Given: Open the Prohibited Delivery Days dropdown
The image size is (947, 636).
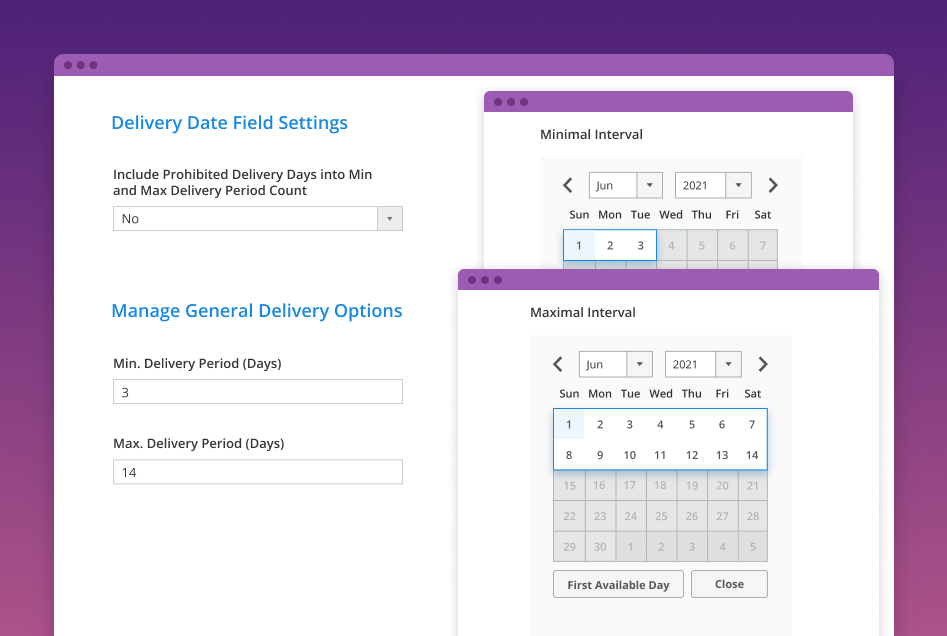Looking at the screenshot, I should [x=257, y=218].
